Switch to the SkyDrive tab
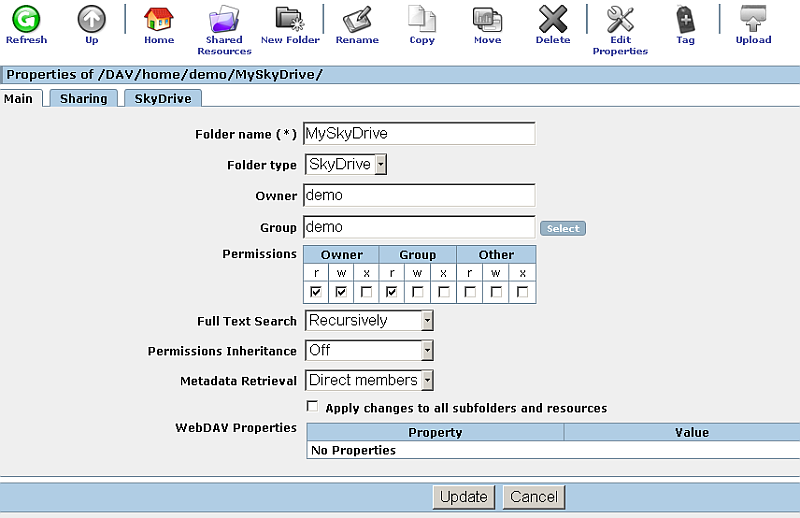Image resolution: width=800 pixels, height=518 pixels. pos(162,98)
